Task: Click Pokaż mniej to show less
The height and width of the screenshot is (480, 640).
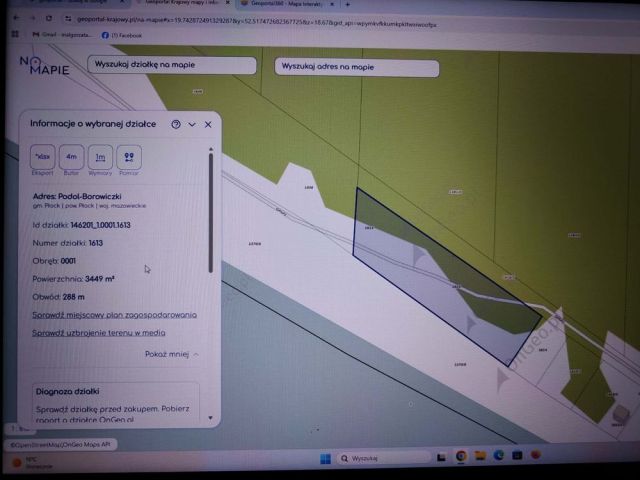Action: (x=171, y=354)
